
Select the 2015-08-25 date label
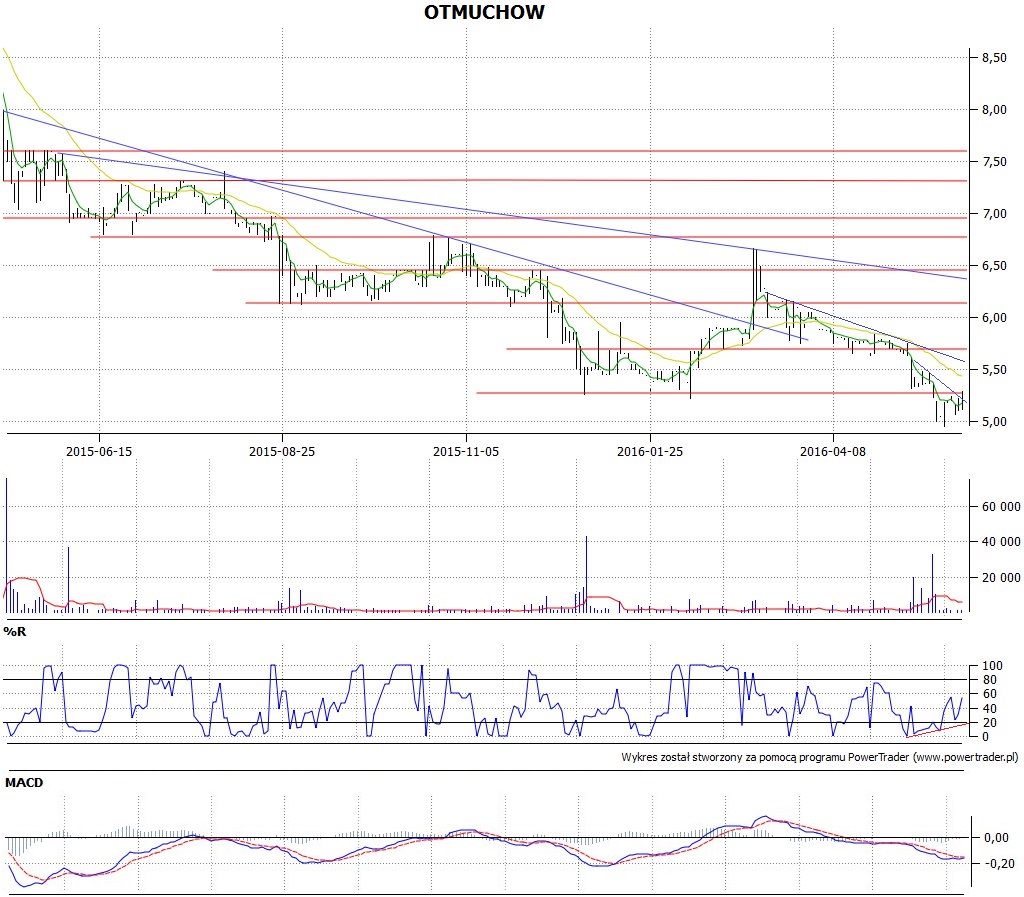[x=281, y=451]
